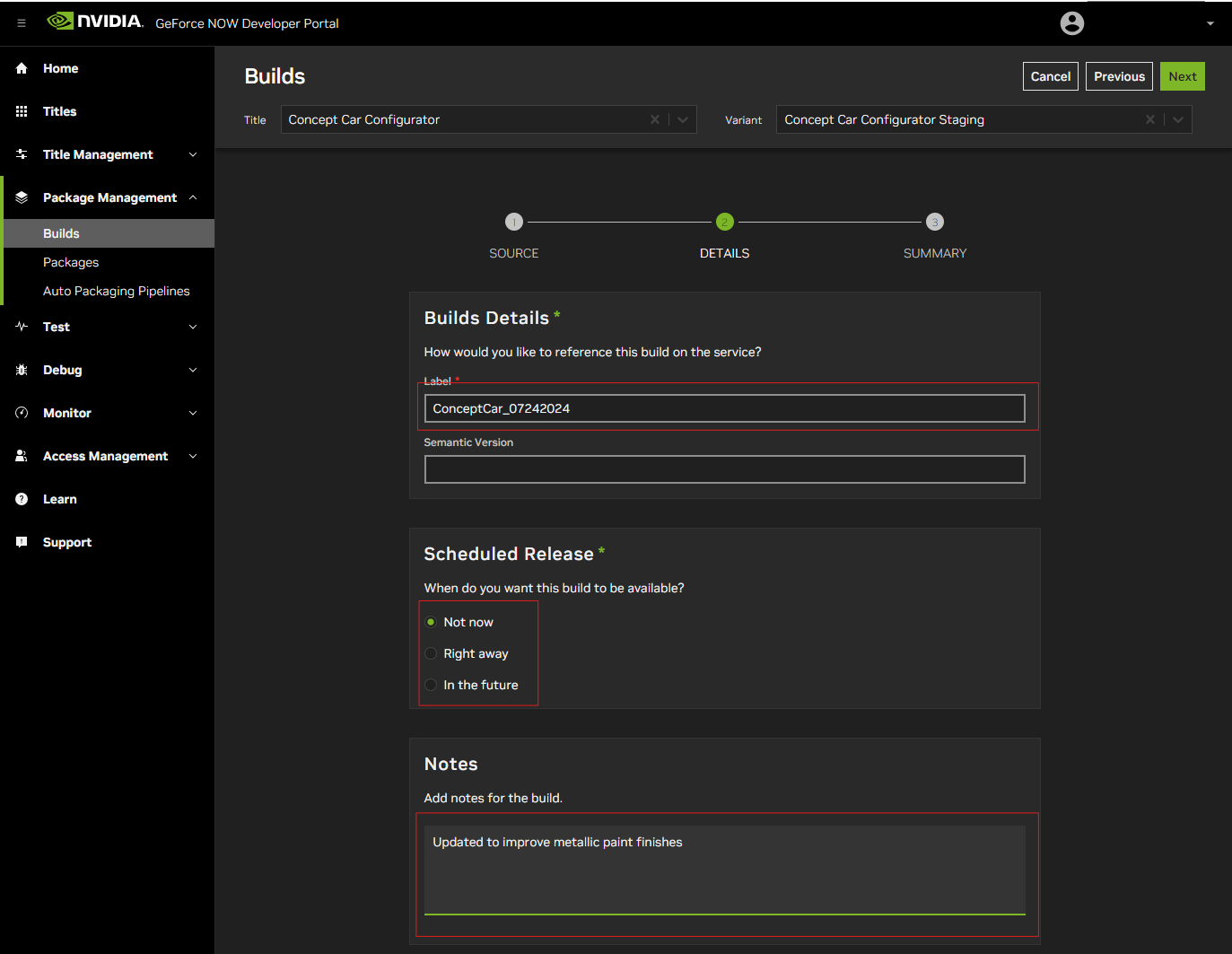Image resolution: width=1232 pixels, height=954 pixels.
Task: Go to Home in sidebar
Action: click(x=60, y=68)
